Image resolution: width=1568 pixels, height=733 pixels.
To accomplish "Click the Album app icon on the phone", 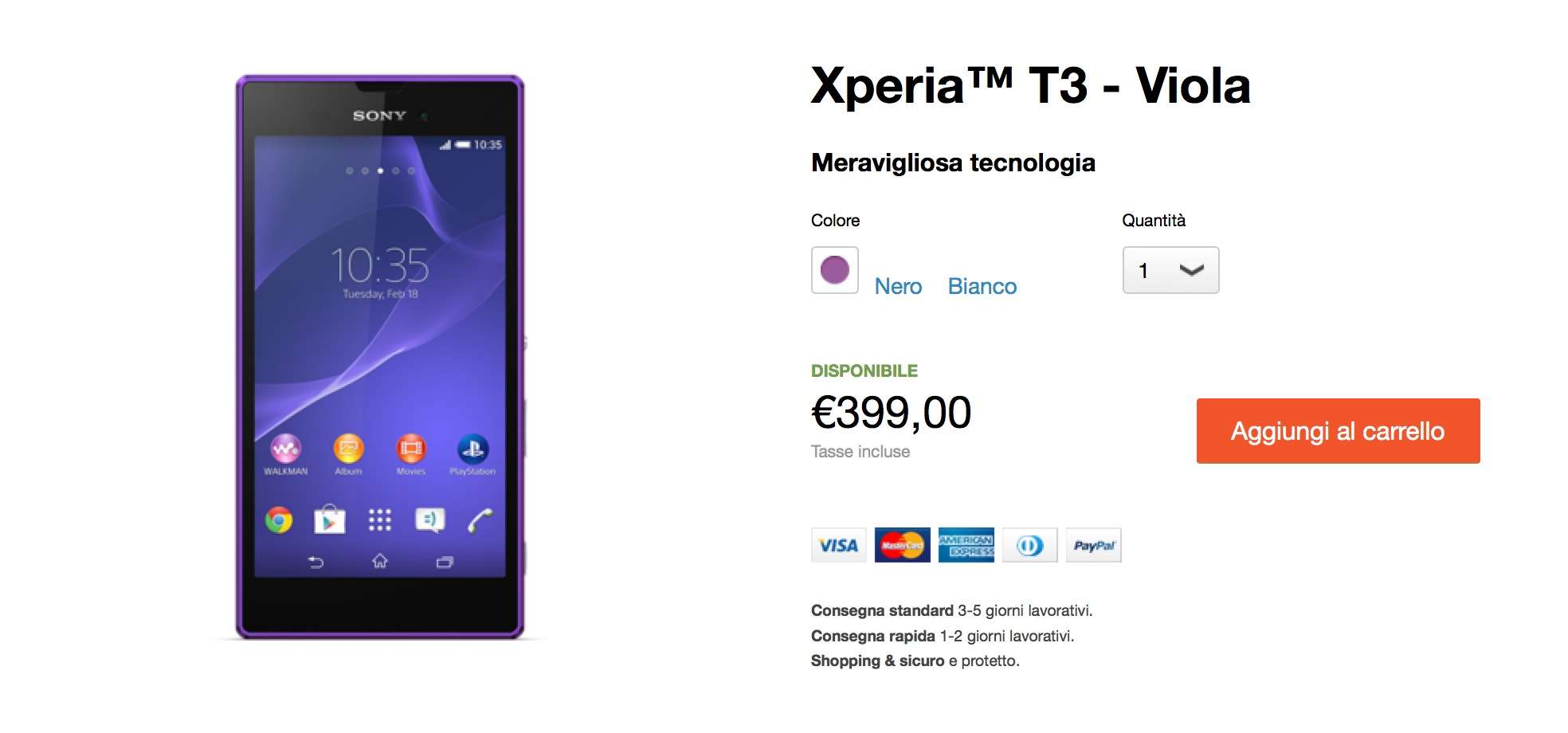I will pyautogui.click(x=348, y=449).
